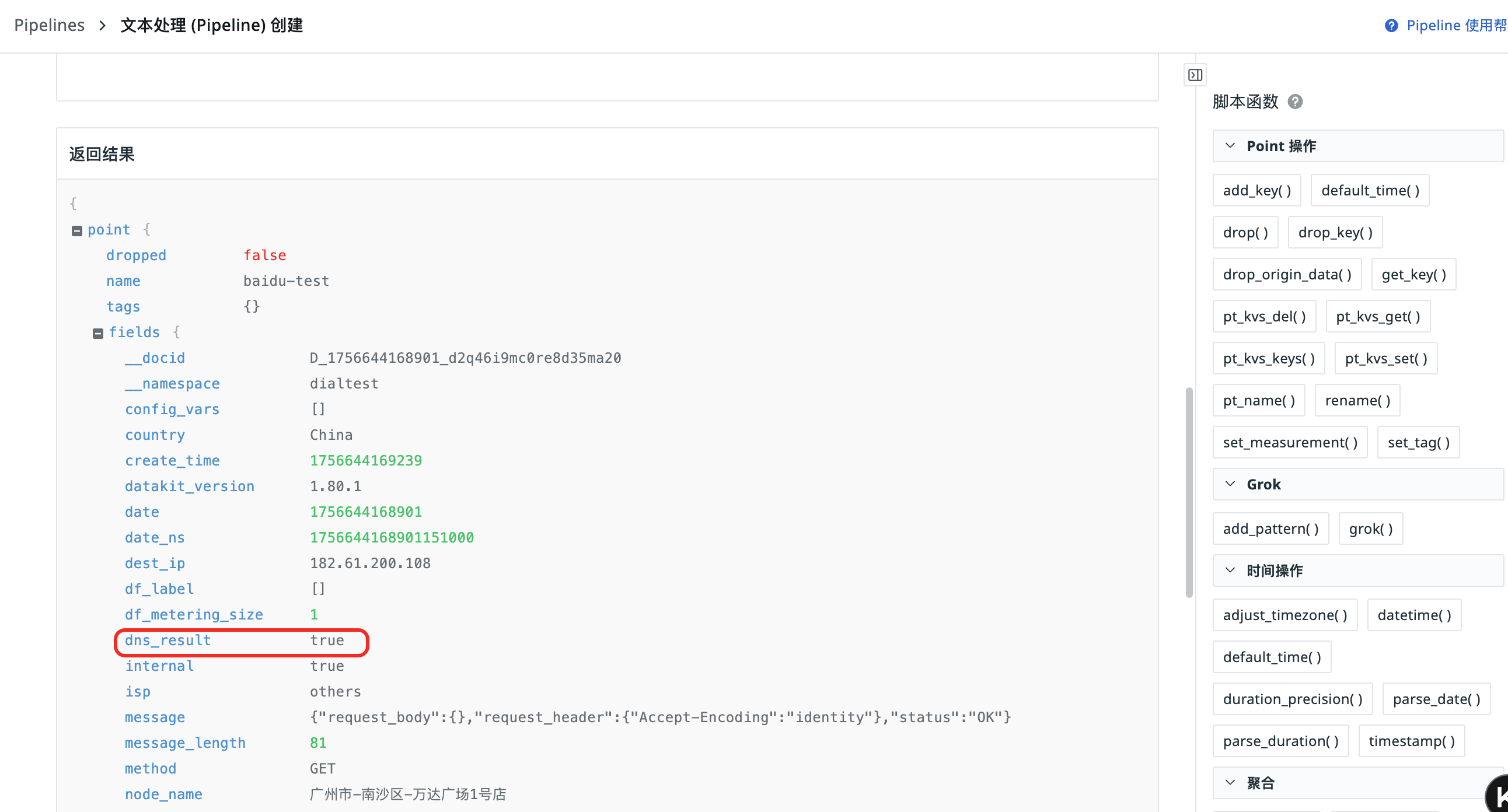Insert the pt_name() function
This screenshot has height=812, width=1508.
tap(1259, 400)
